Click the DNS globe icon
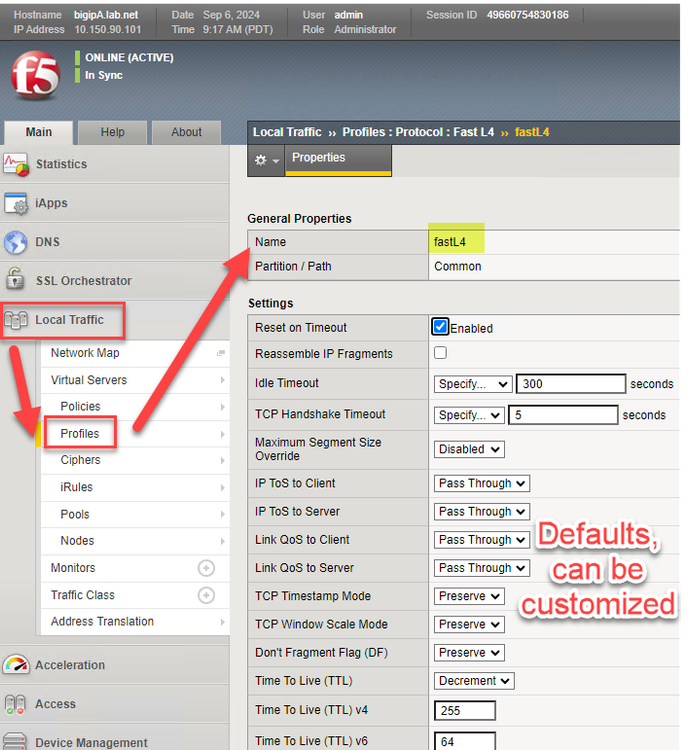This screenshot has width=689, height=750. (16, 242)
